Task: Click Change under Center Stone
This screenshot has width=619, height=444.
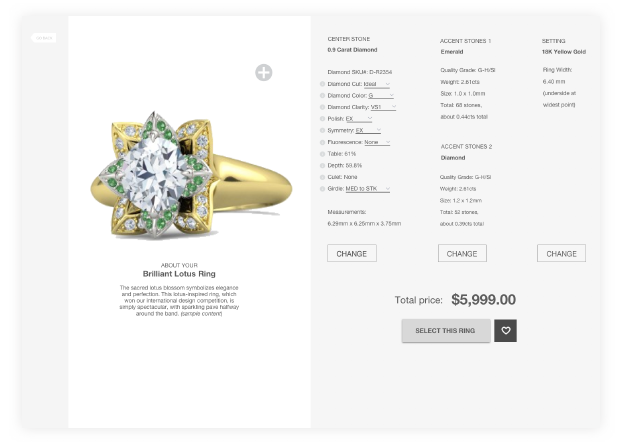Action: pyautogui.click(x=352, y=253)
